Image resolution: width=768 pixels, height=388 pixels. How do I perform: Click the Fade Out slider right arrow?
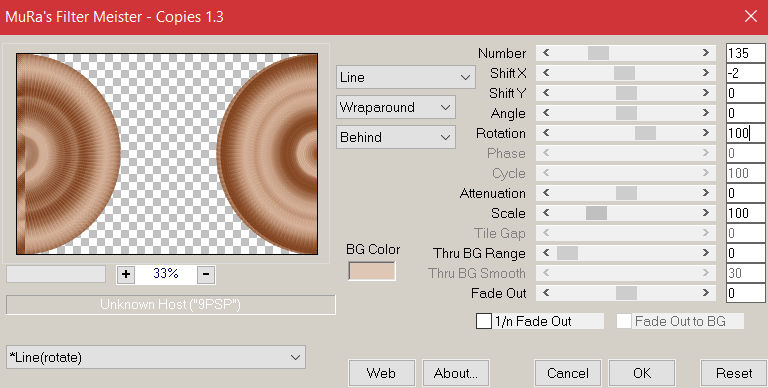click(x=706, y=293)
